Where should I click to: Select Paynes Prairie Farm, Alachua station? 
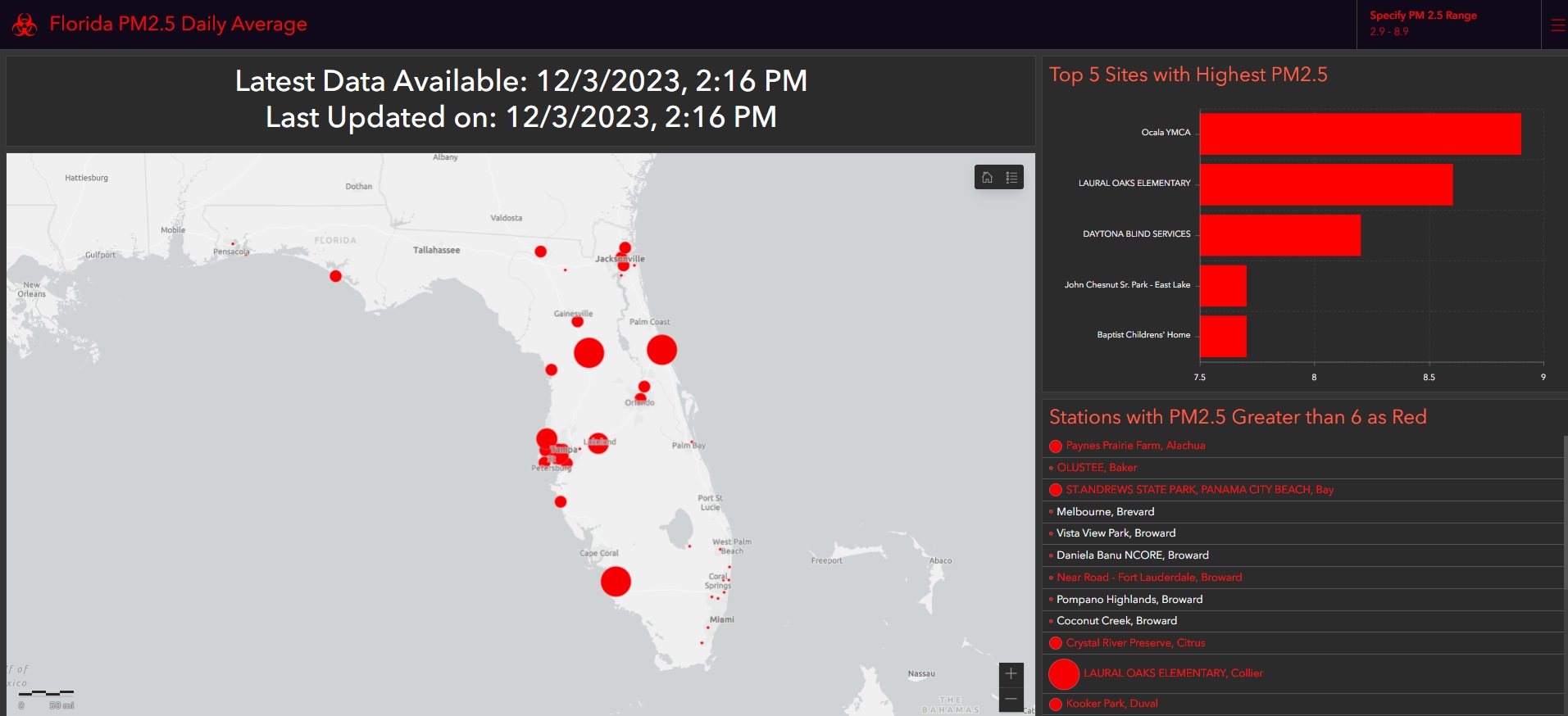(x=1134, y=446)
